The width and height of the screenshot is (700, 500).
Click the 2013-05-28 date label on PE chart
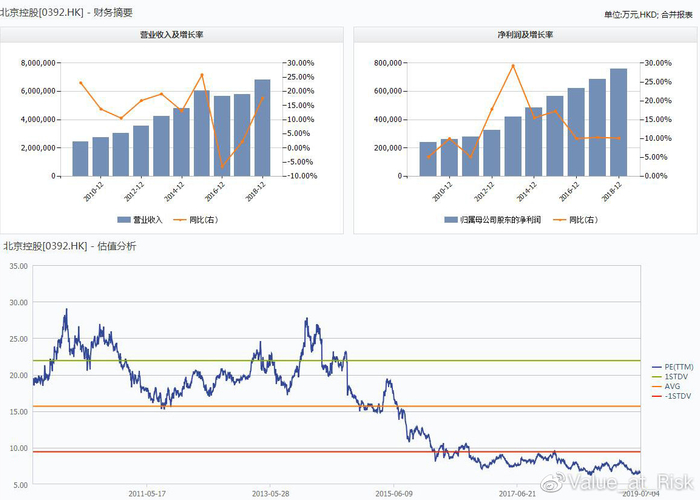(x=271, y=494)
